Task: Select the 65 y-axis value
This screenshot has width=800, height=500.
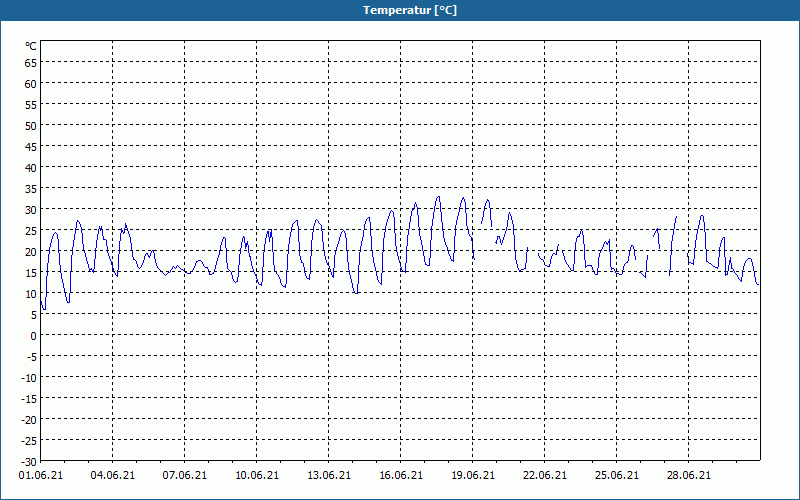Action: [x=31, y=63]
